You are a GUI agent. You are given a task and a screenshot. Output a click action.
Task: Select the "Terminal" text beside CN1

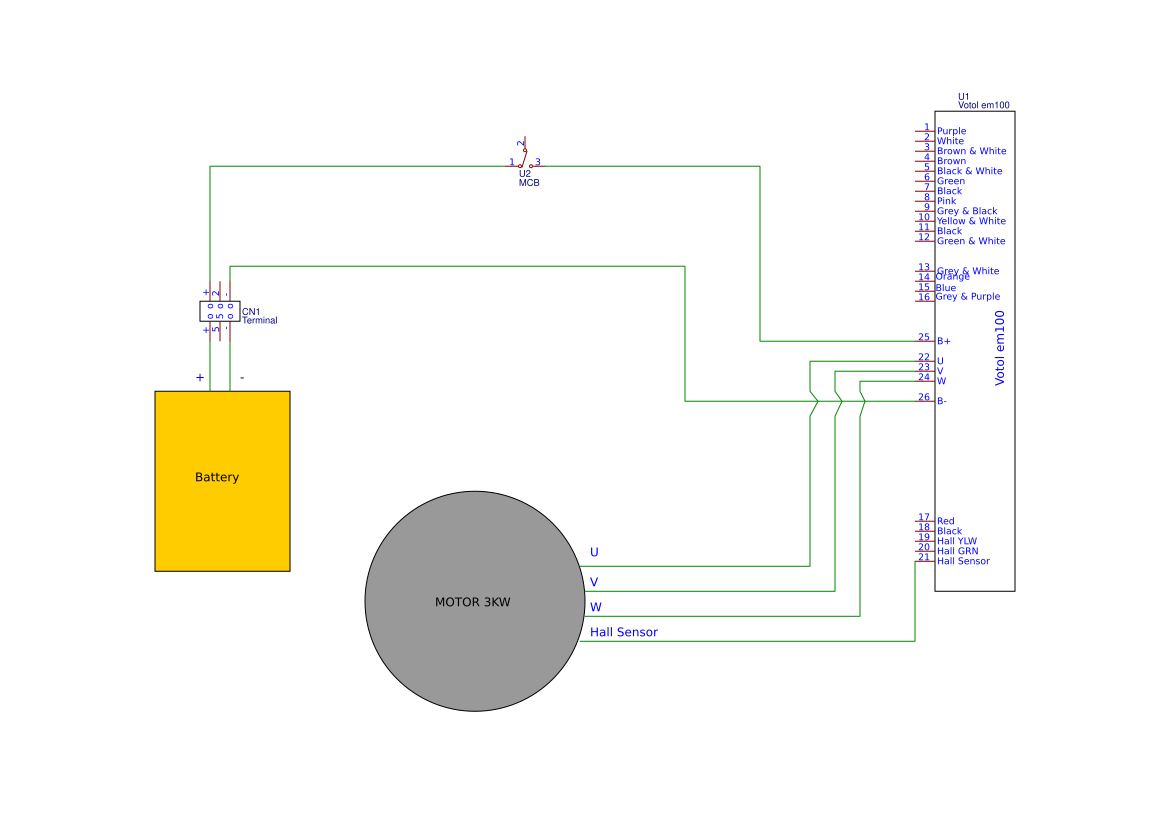pyautogui.click(x=259, y=320)
